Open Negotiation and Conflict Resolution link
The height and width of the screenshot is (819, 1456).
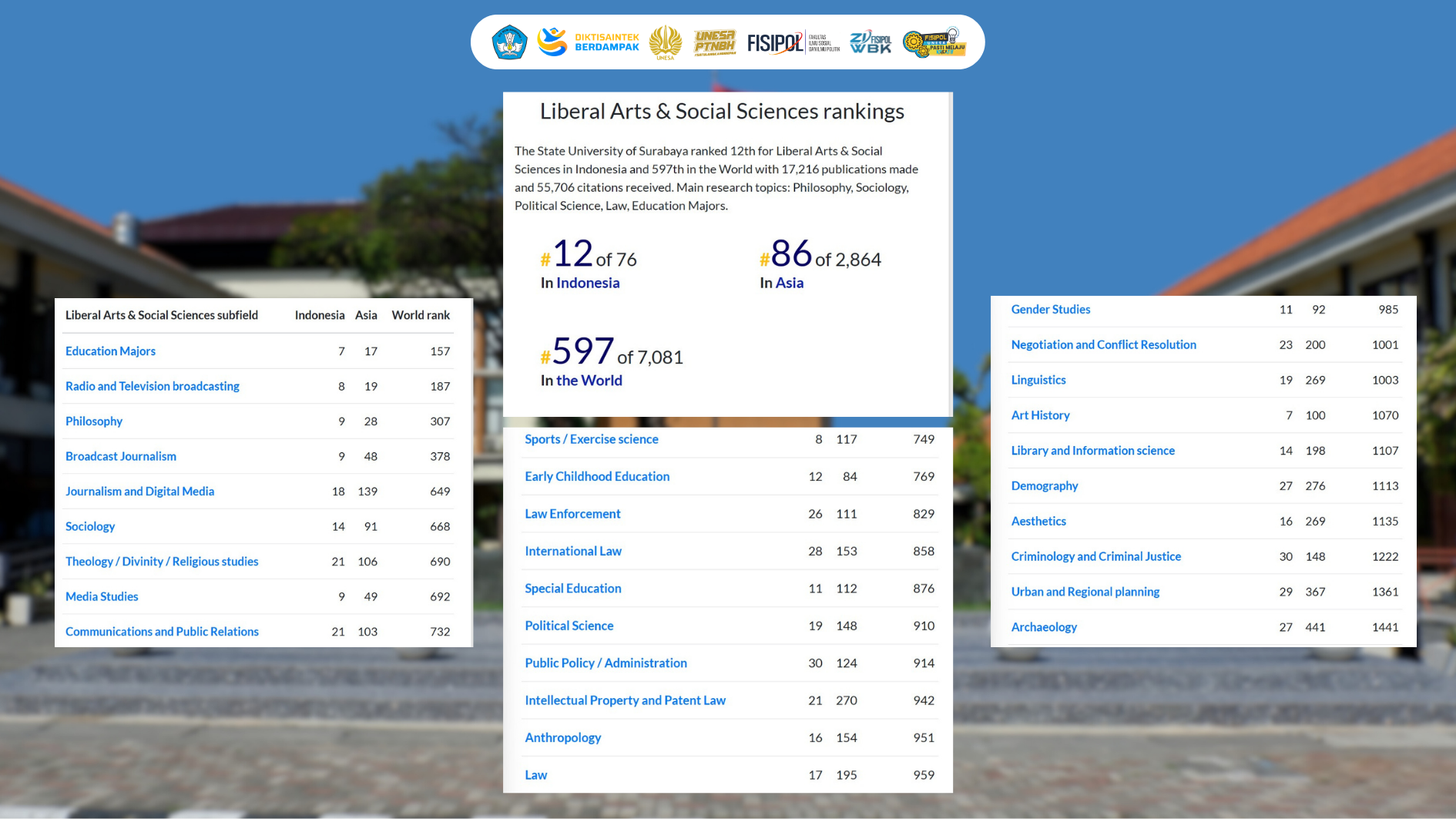tap(1103, 345)
